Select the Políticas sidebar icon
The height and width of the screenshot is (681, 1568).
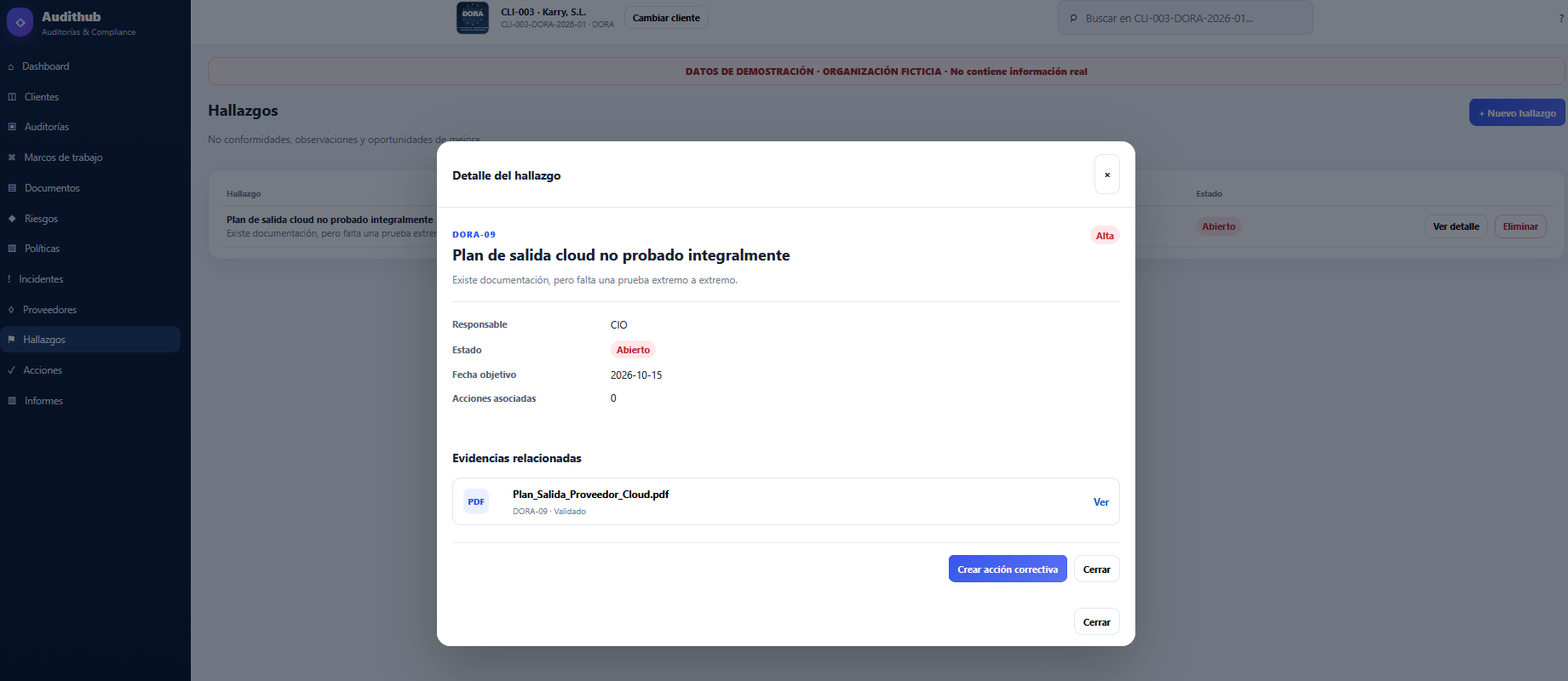(x=12, y=249)
